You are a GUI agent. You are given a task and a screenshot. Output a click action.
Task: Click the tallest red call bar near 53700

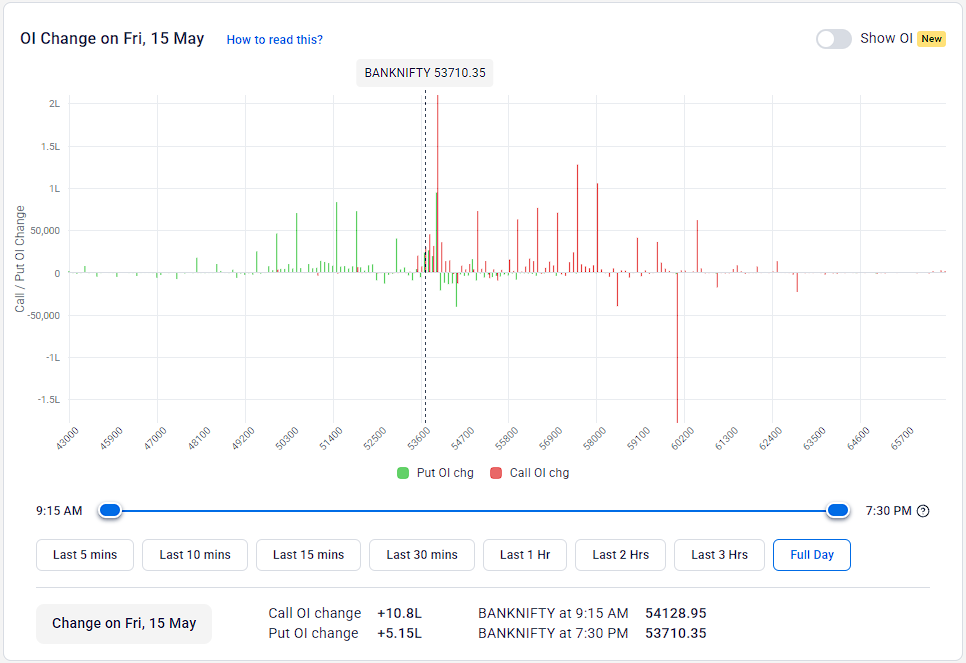click(x=437, y=184)
